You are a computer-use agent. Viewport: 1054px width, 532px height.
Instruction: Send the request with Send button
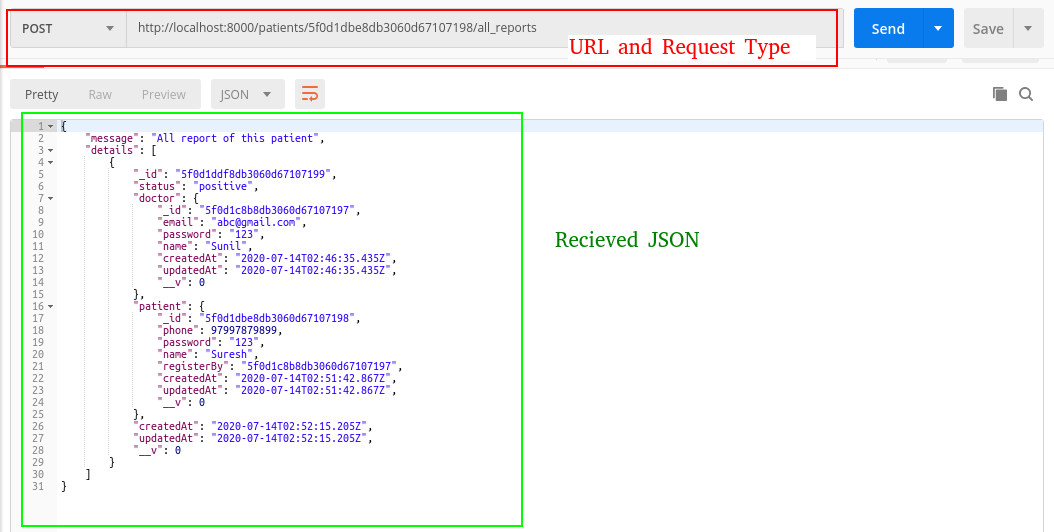pyautogui.click(x=888, y=28)
